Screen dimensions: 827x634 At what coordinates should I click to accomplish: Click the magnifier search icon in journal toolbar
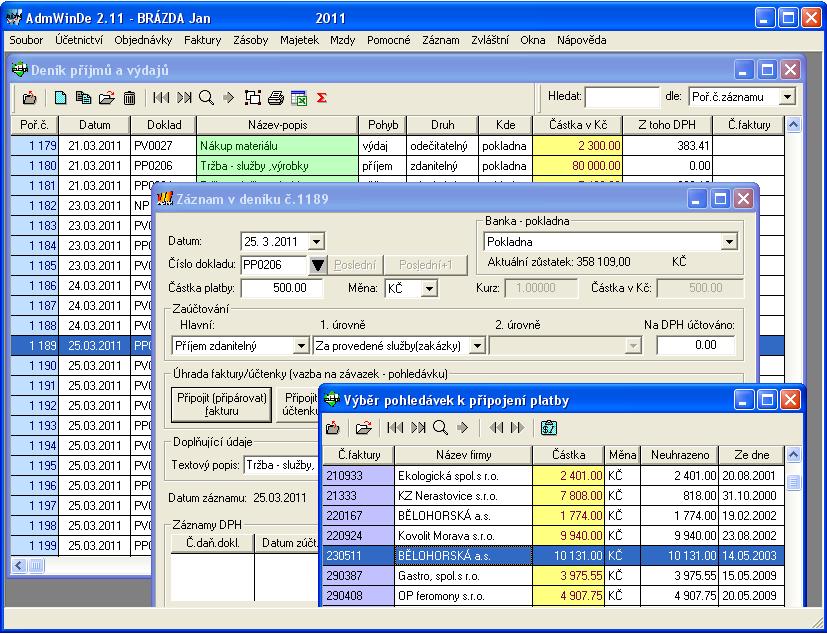coord(206,98)
